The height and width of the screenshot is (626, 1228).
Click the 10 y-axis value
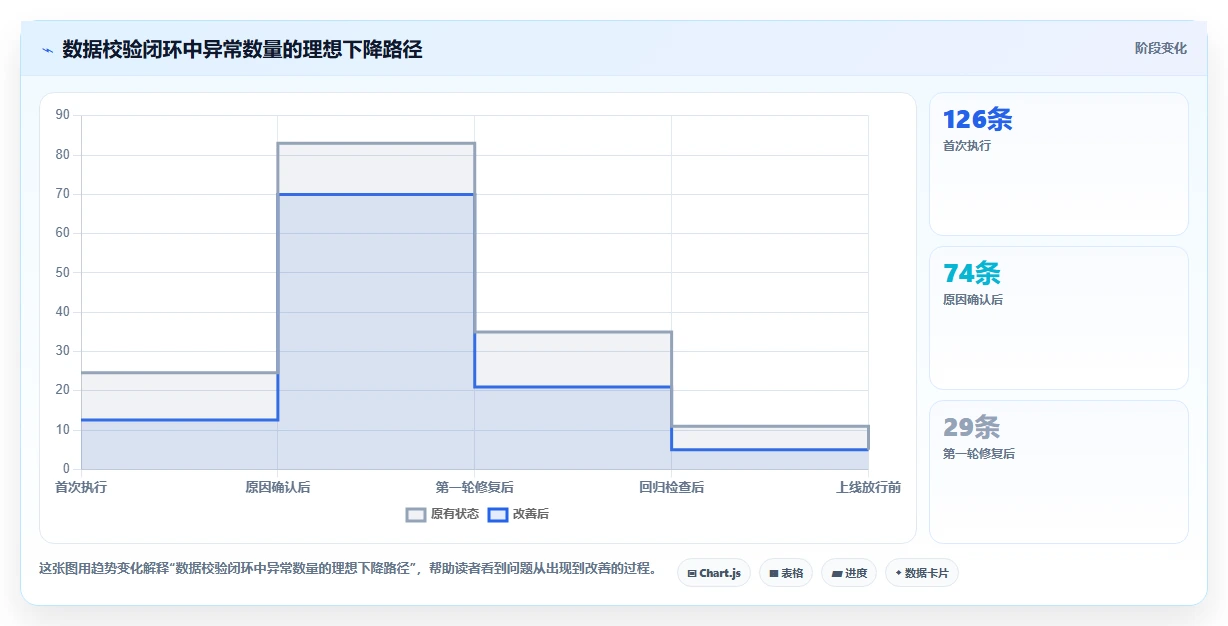click(63, 429)
